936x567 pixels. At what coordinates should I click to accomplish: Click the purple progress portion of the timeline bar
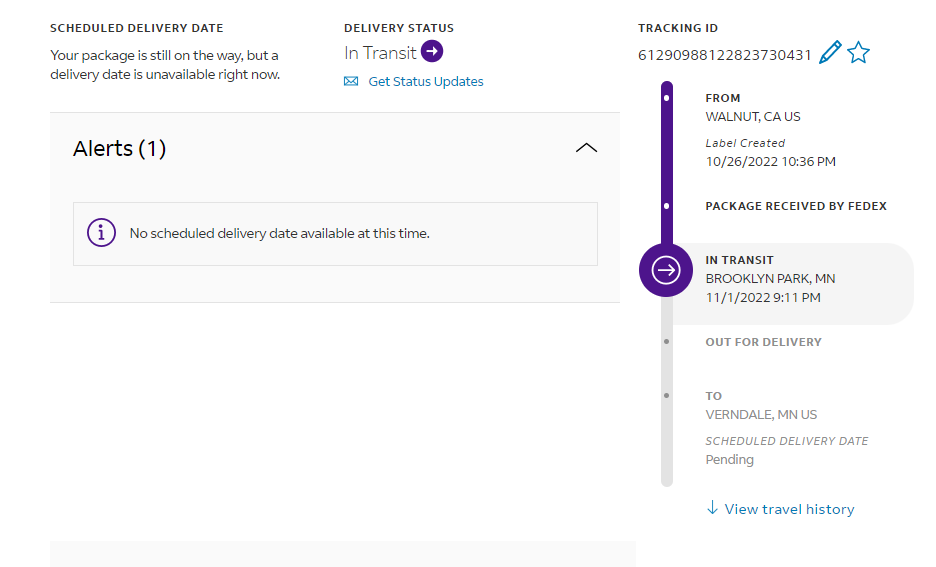667,160
